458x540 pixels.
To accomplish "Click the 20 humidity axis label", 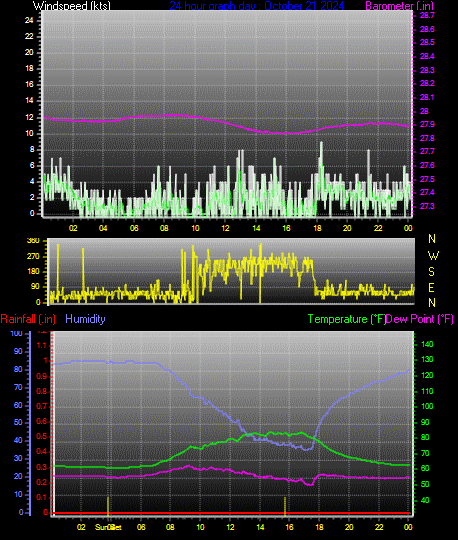I will click(18, 476).
